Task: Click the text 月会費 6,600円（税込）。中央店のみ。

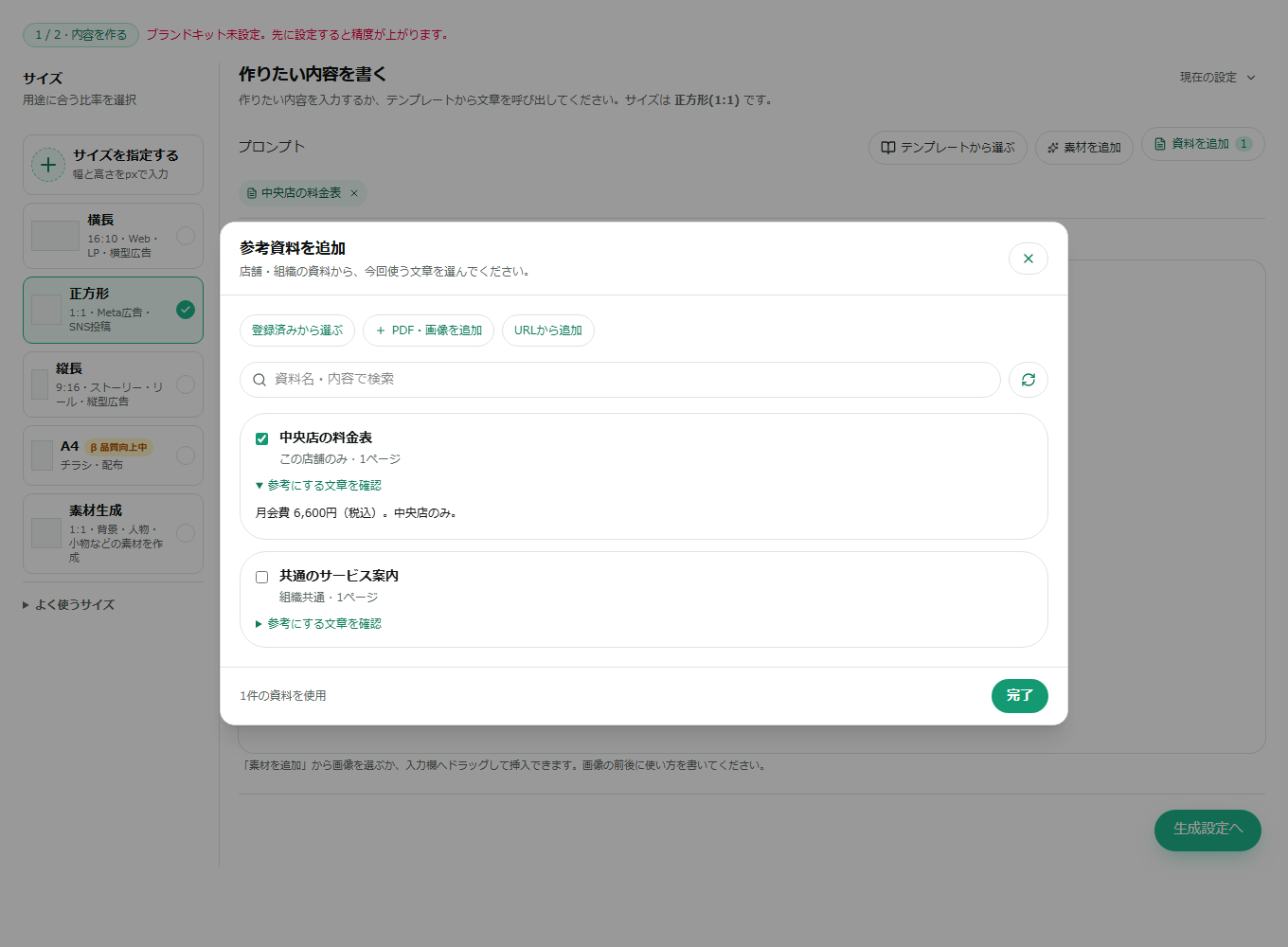Action: pos(357,513)
